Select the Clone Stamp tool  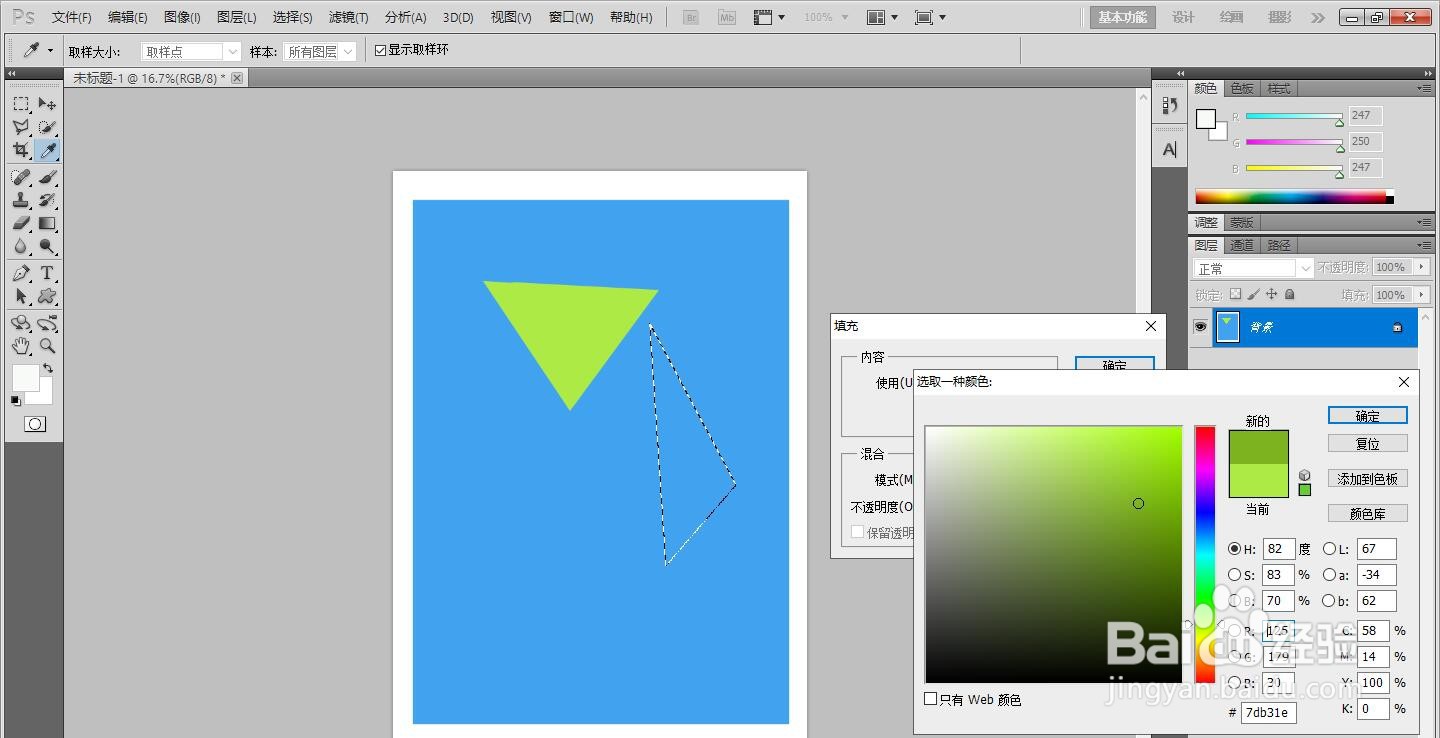[21, 200]
